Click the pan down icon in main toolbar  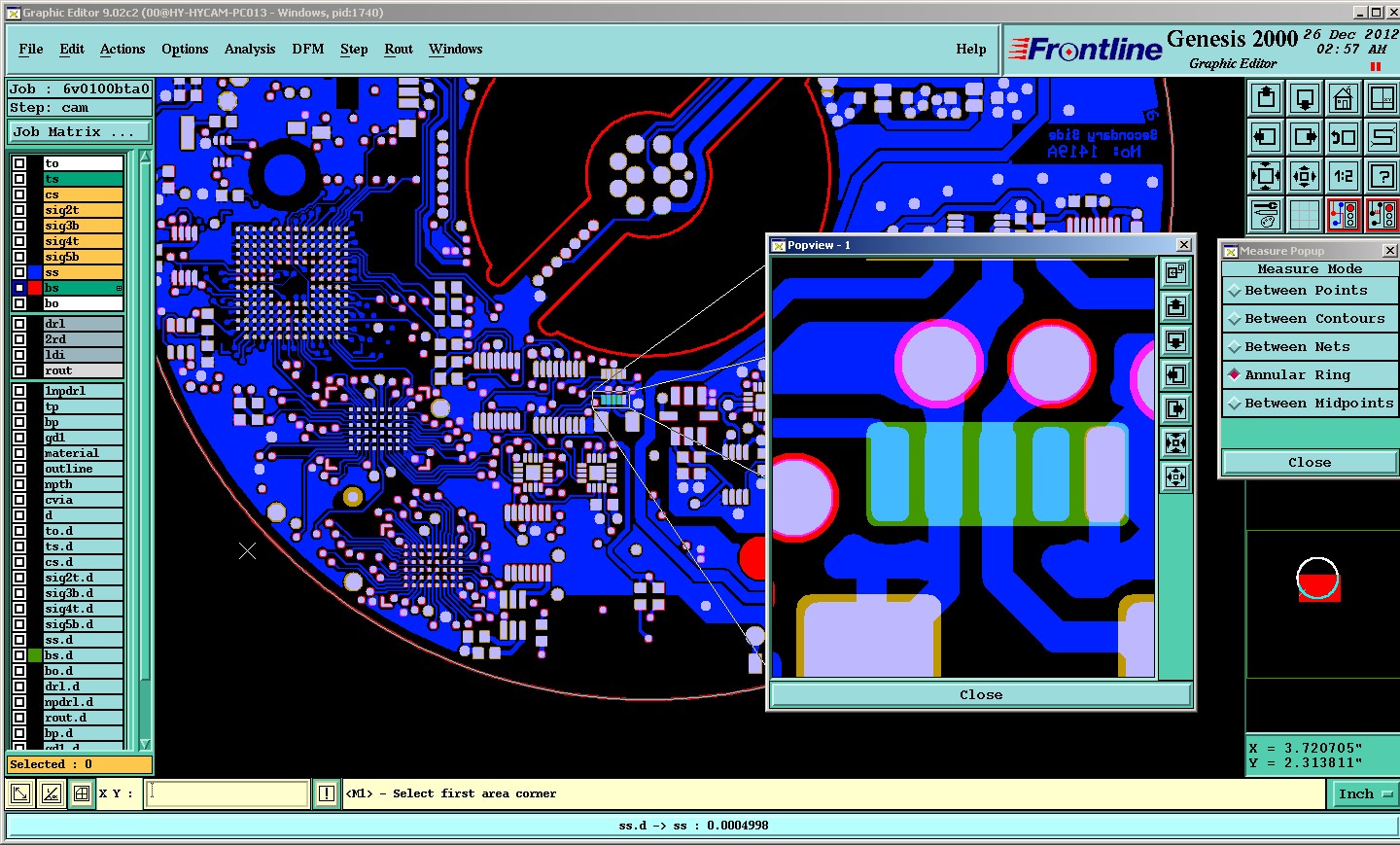[x=1305, y=98]
